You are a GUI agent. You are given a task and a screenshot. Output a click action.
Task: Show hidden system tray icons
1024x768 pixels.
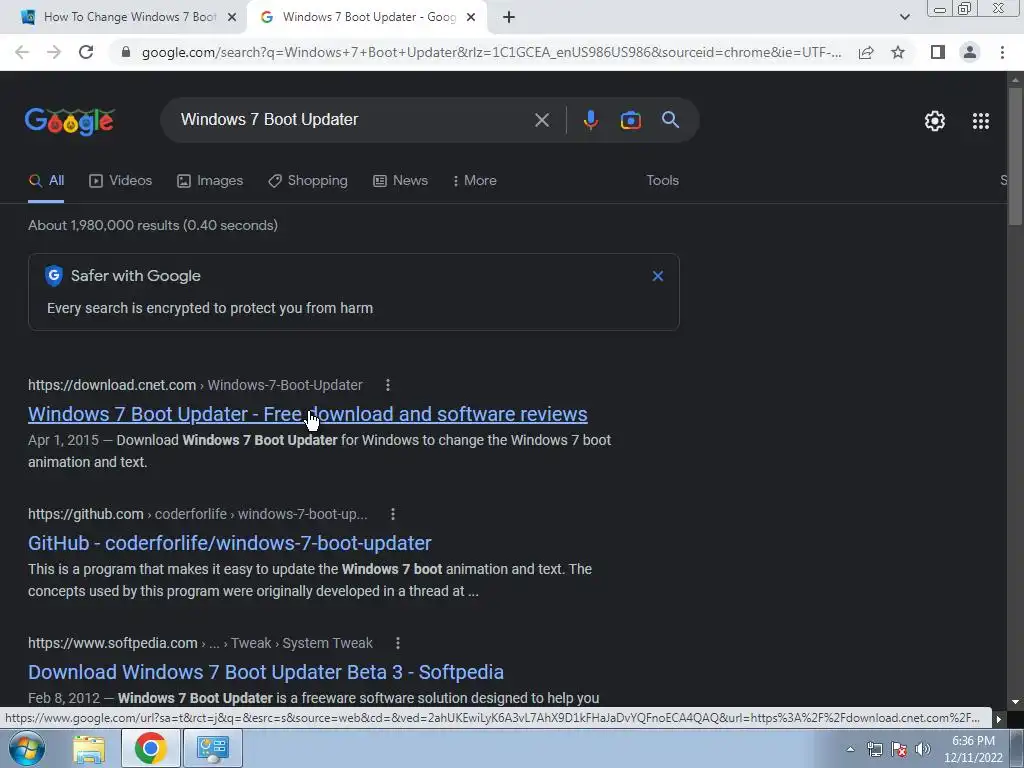click(850, 749)
